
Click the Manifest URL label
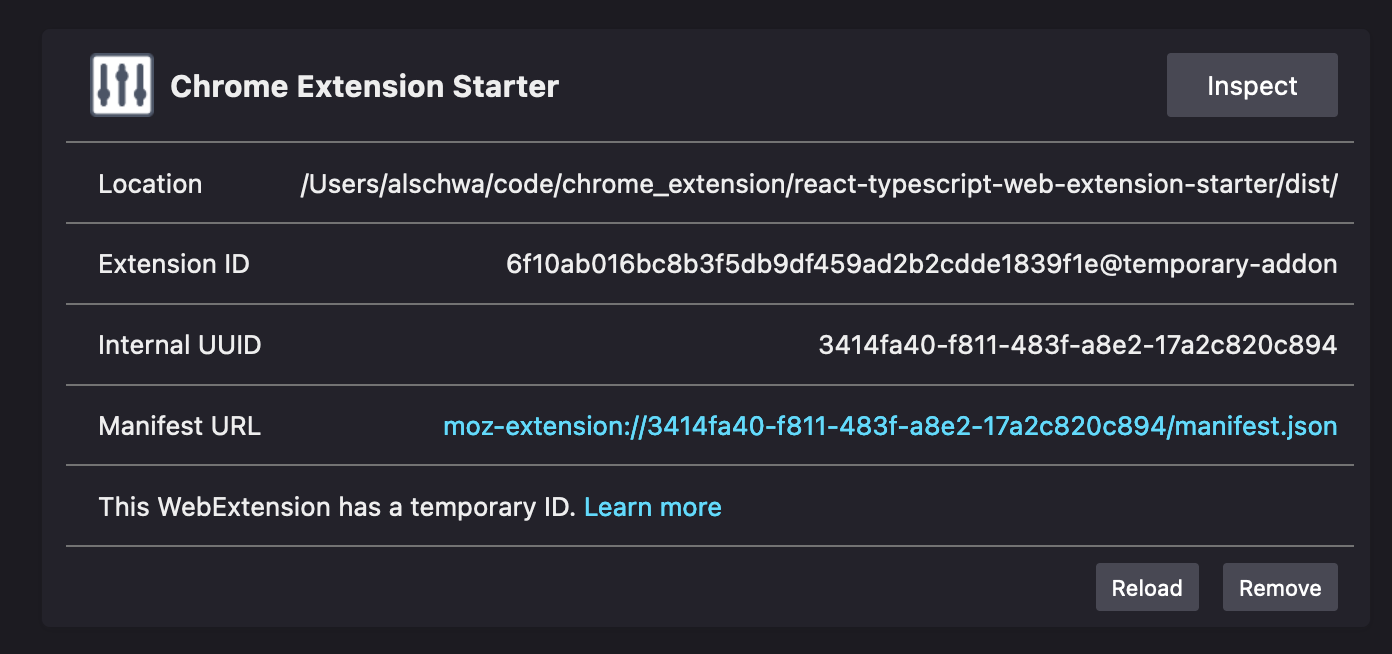click(x=179, y=427)
